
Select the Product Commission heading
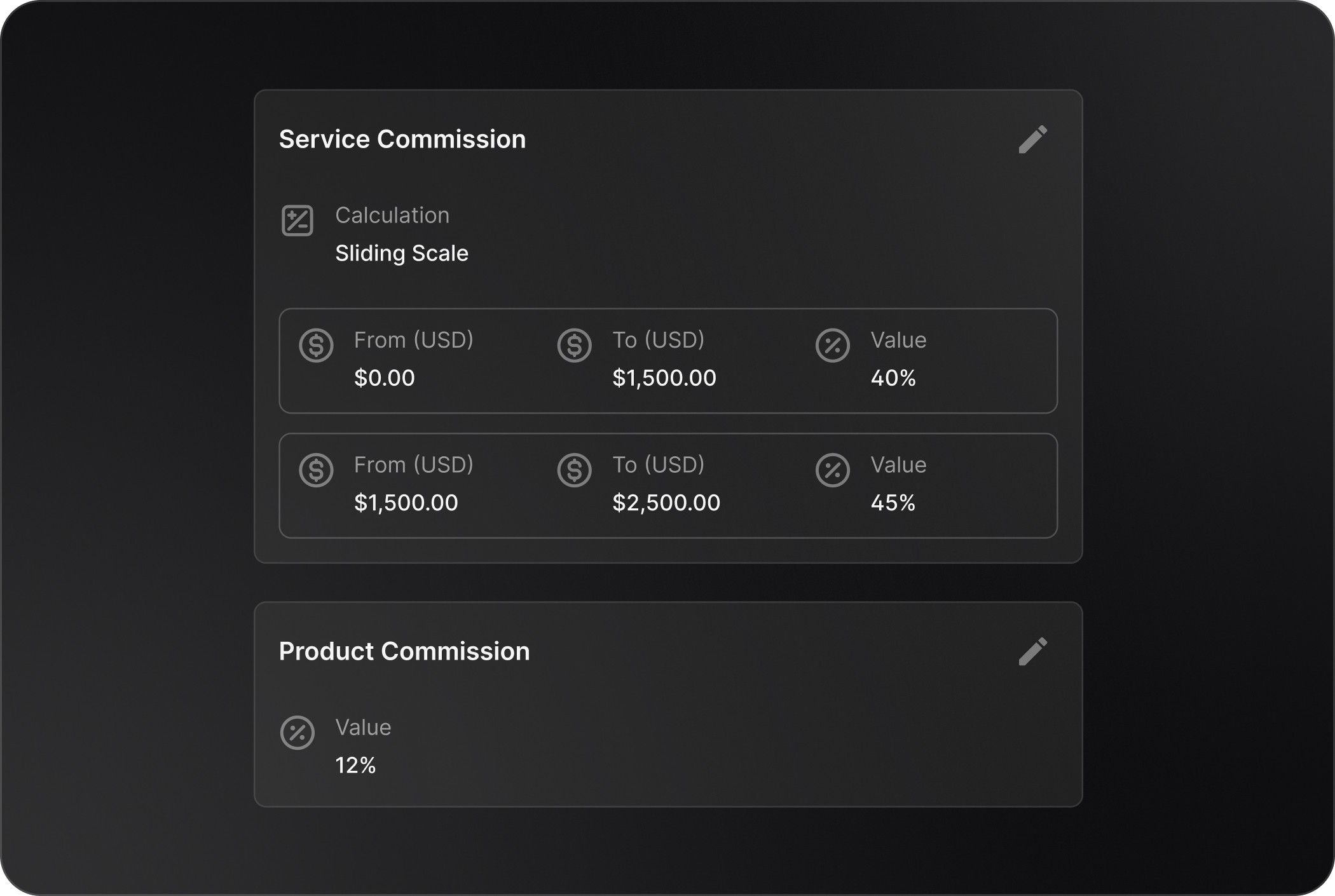click(404, 651)
